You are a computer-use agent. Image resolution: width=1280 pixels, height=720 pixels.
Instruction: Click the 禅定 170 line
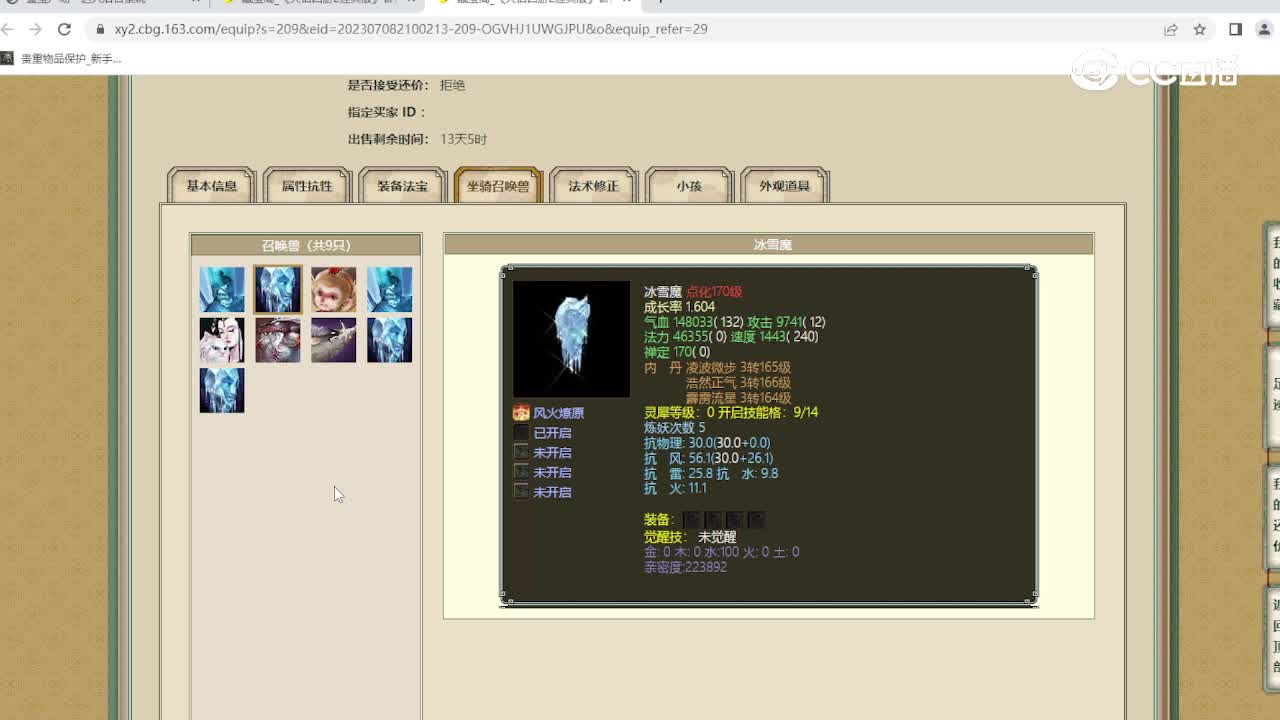[x=677, y=352]
